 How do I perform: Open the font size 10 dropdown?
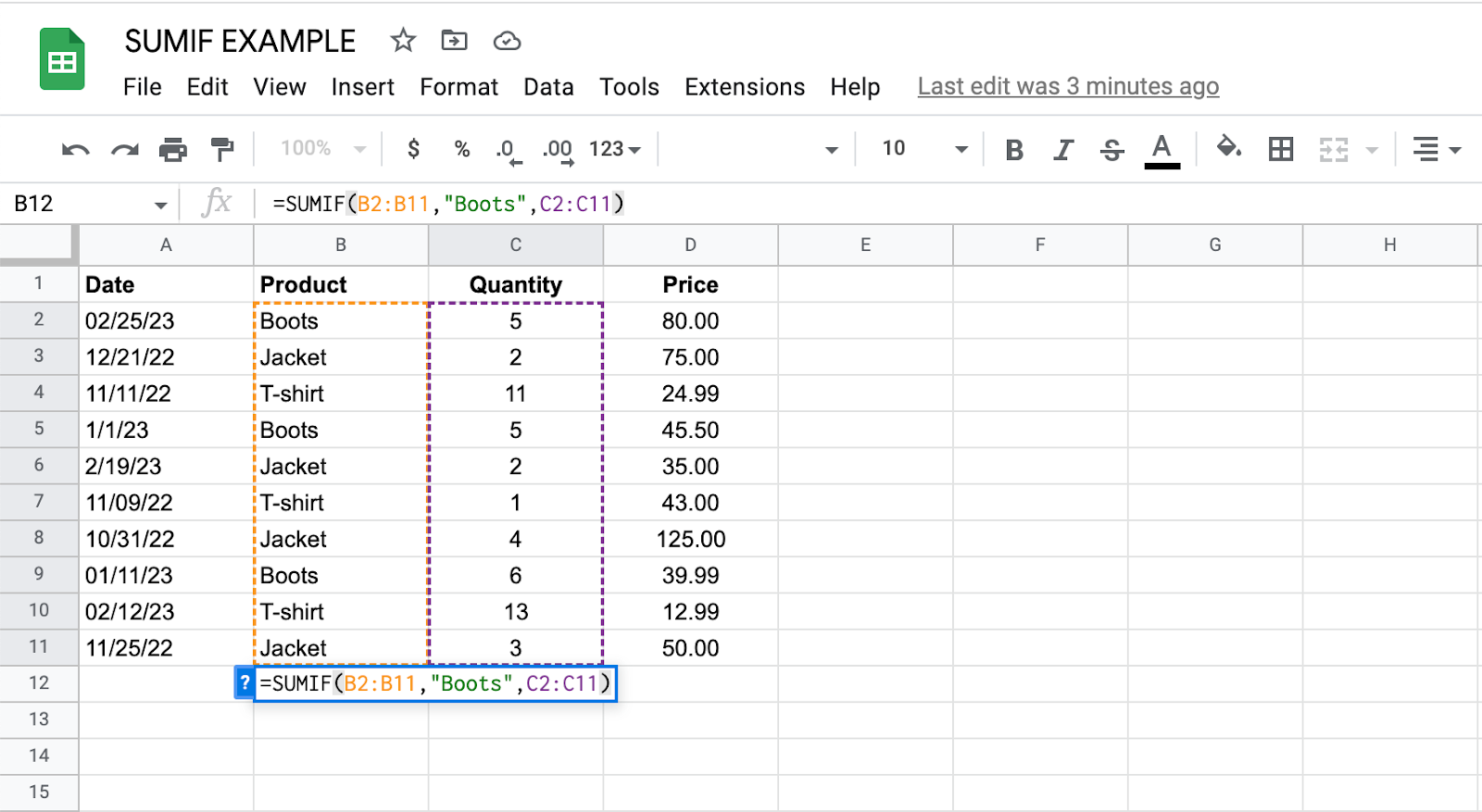(x=923, y=149)
